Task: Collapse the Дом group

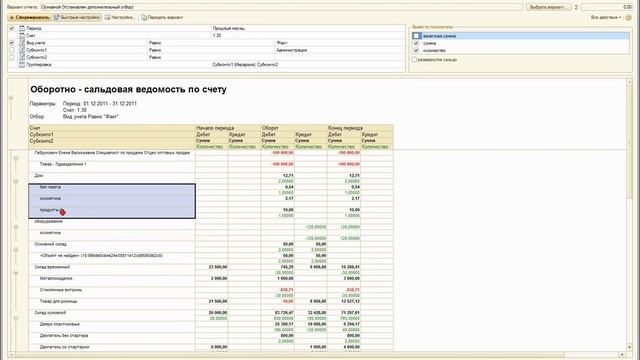Action: [x=16, y=181]
